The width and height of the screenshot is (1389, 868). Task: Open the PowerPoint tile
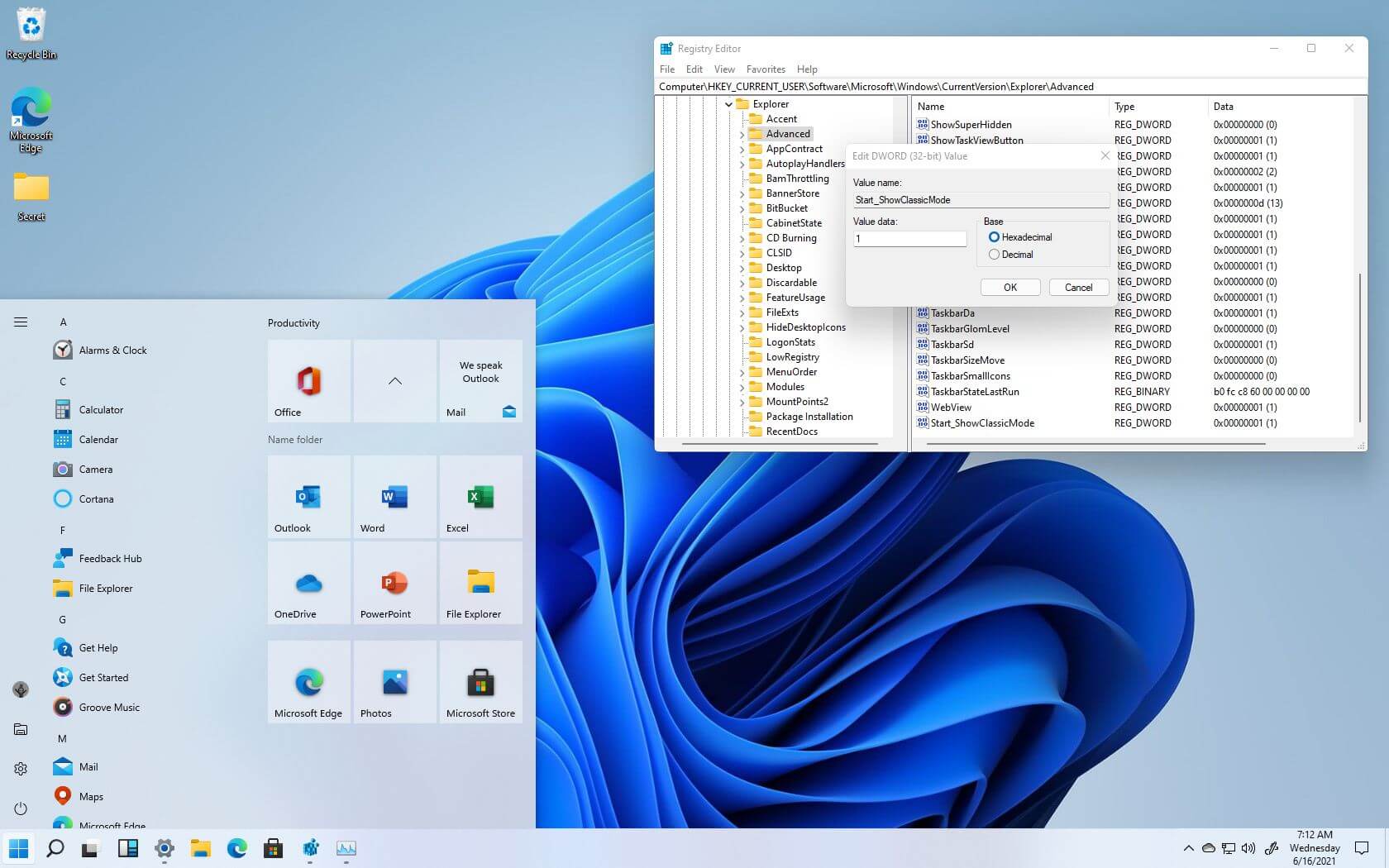point(394,583)
